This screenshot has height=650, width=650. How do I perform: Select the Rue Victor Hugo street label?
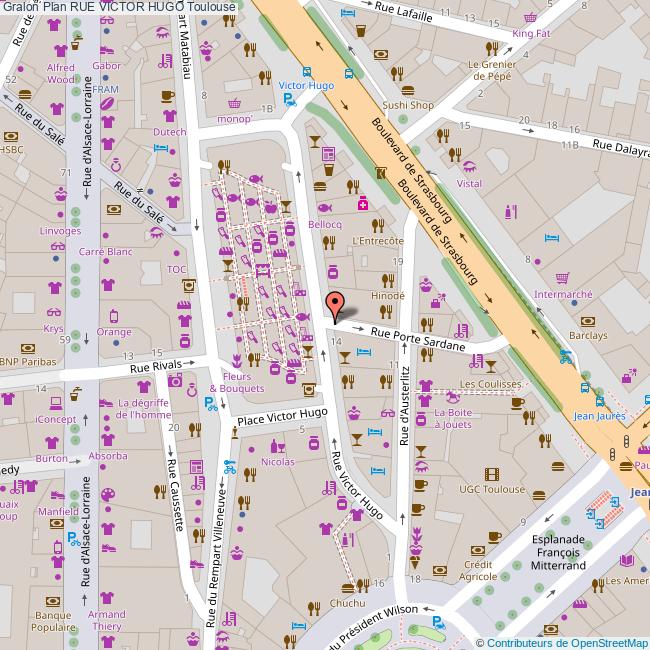[357, 486]
